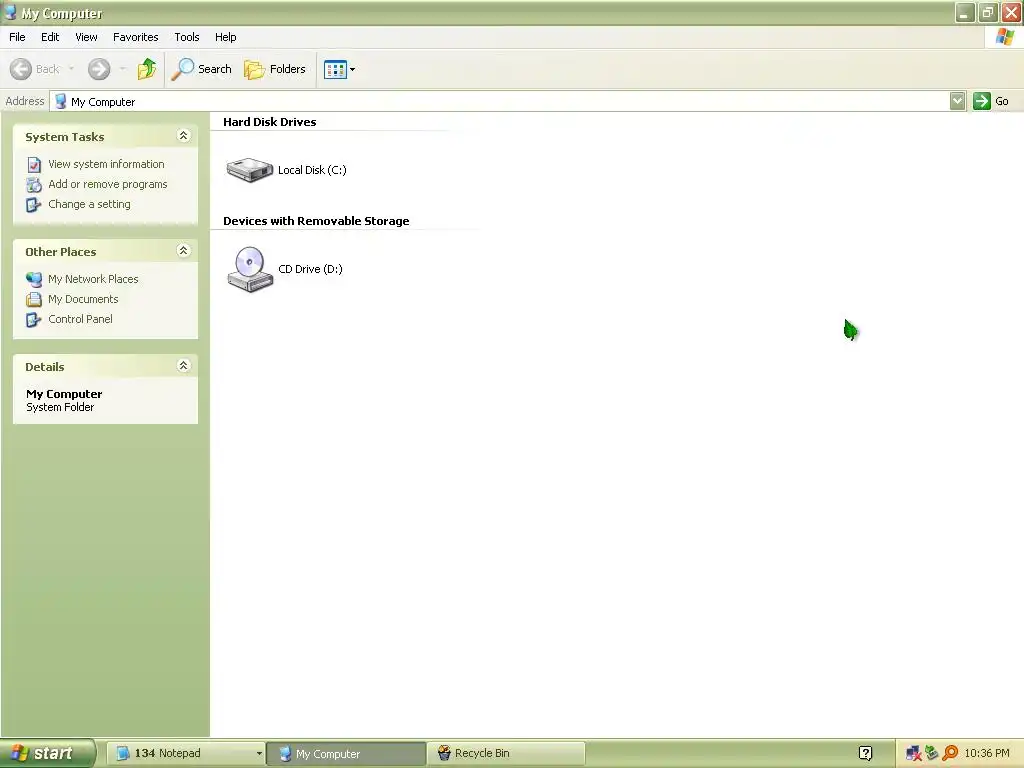The image size is (1024, 768).
Task: Click the network computer tray icon
Action: pyautogui.click(x=913, y=754)
